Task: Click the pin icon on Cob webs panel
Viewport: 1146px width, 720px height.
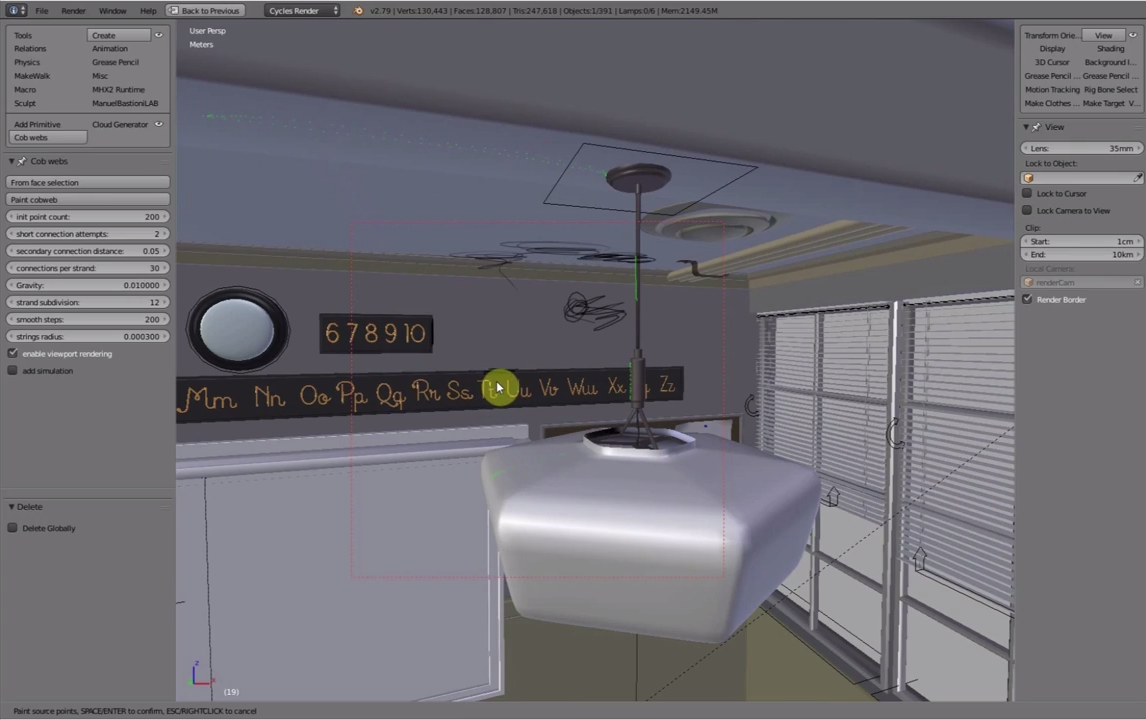Action: coord(22,162)
